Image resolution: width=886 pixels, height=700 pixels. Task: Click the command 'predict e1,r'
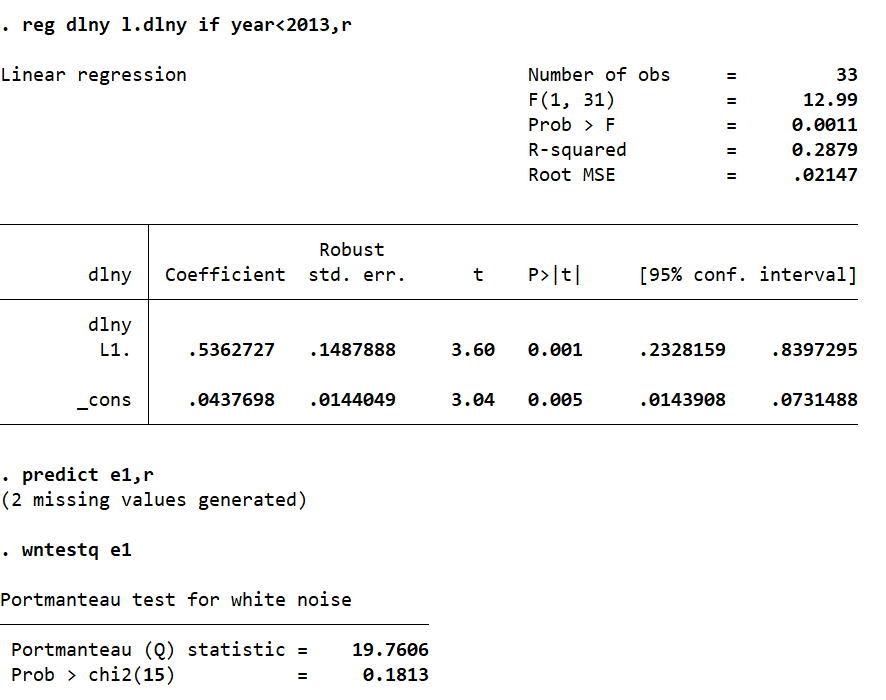tap(88, 475)
